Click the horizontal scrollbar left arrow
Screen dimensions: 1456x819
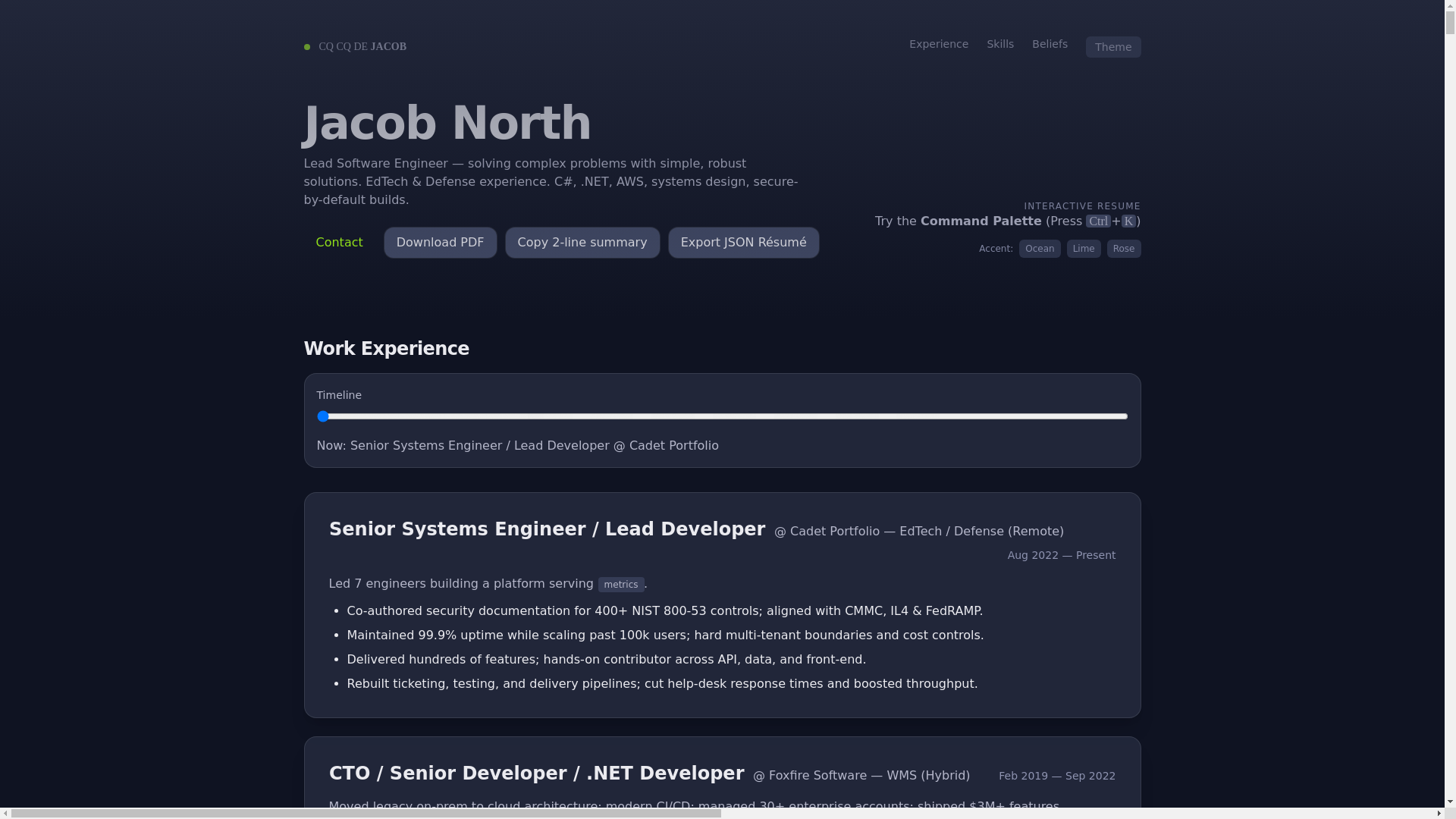(5, 813)
